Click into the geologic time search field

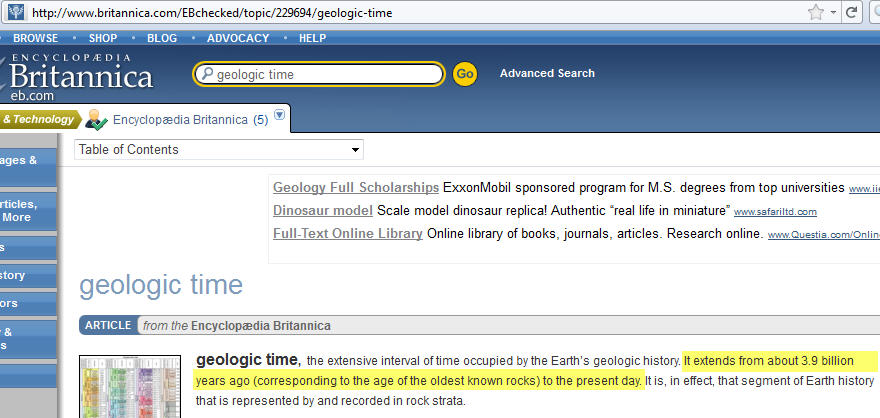(x=325, y=74)
